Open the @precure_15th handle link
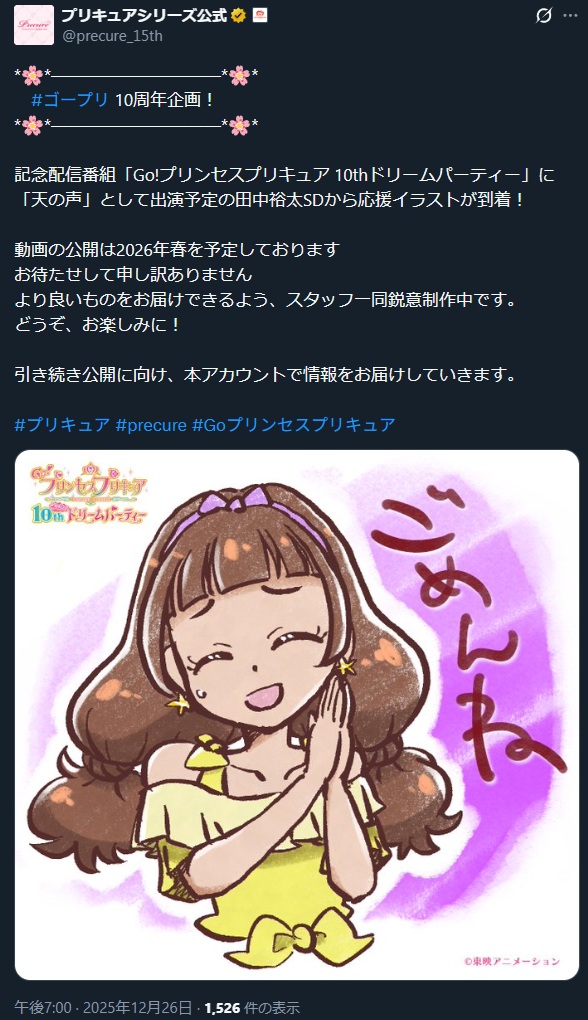Image resolution: width=588 pixels, height=1020 pixels. 112,36
